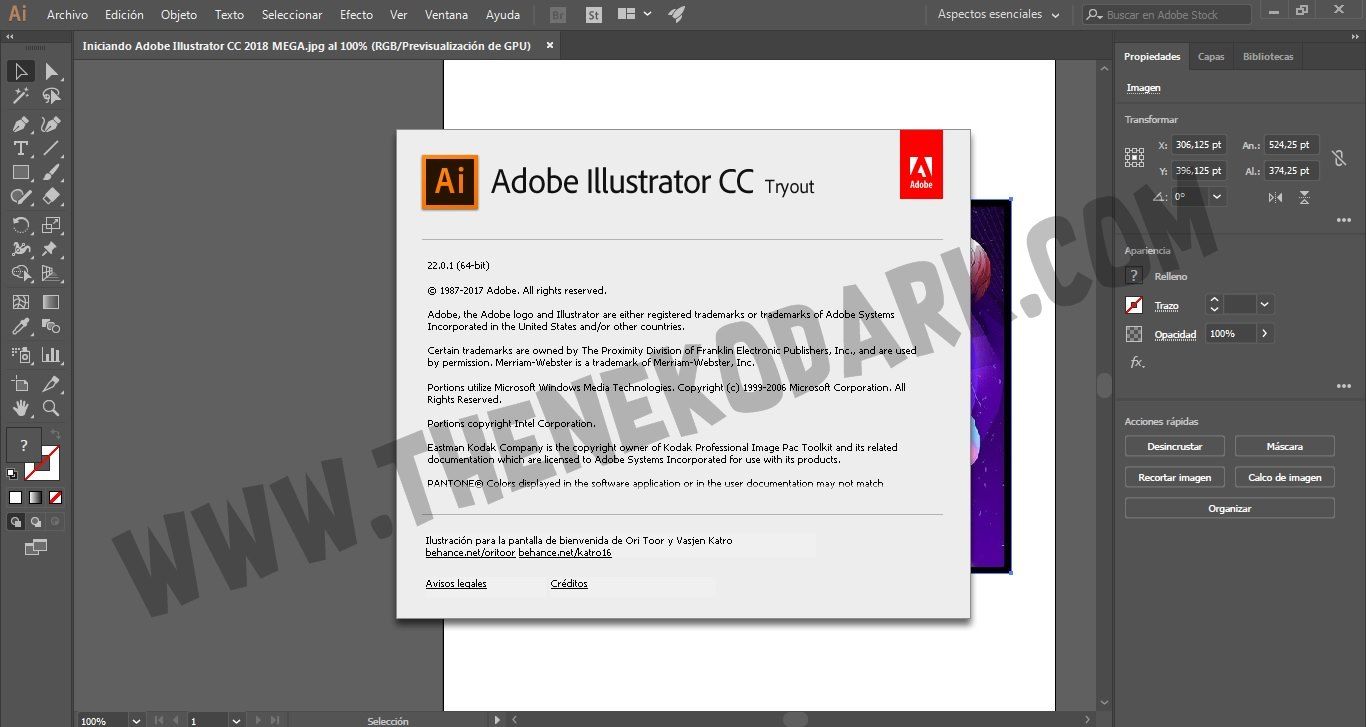Click the Máscara button
This screenshot has height=727, width=1366.
pyautogui.click(x=1285, y=446)
